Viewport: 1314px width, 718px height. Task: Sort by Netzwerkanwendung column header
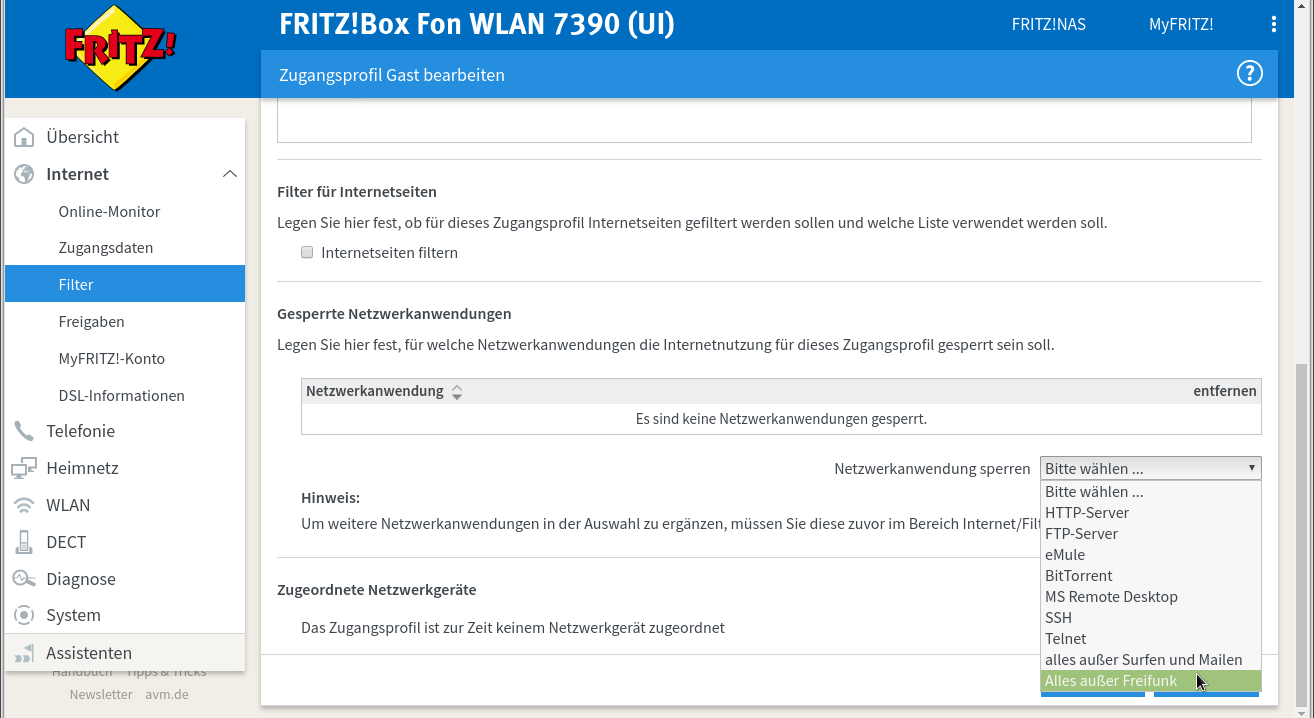click(x=375, y=391)
